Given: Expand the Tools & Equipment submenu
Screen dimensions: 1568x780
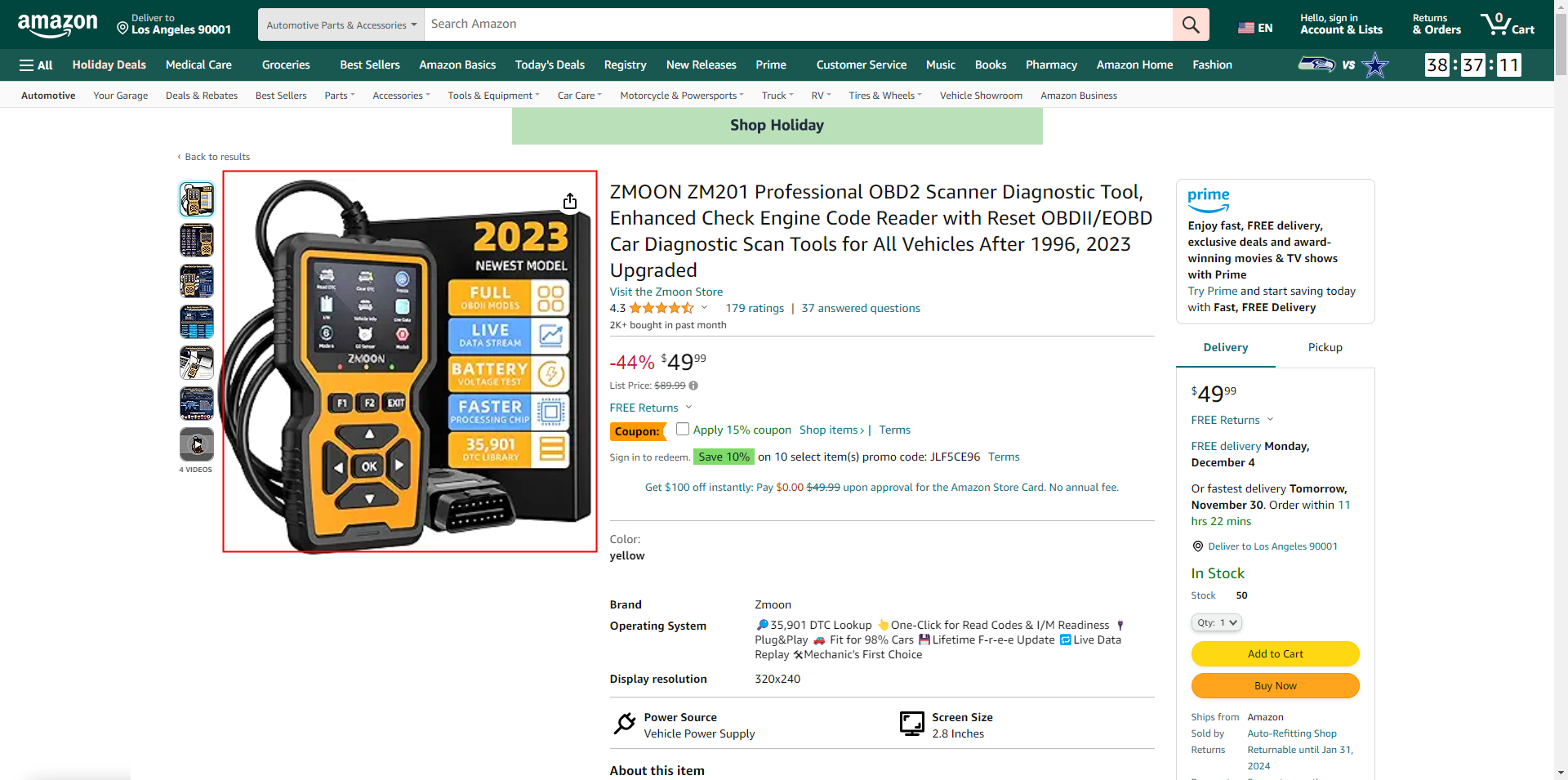Looking at the screenshot, I should coord(493,96).
